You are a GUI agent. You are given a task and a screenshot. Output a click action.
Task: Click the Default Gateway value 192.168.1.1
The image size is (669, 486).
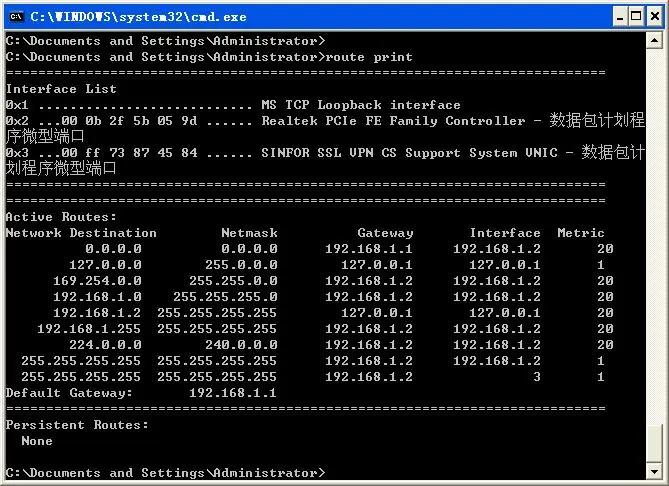pos(233,393)
